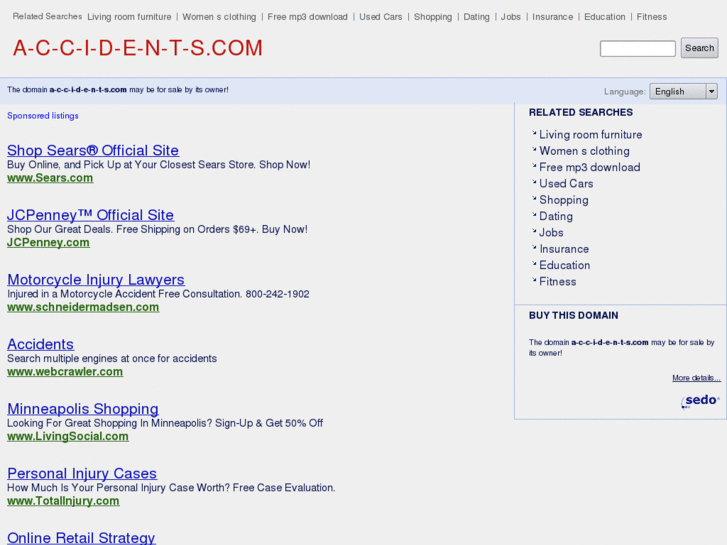727x545 pixels.
Task: Click the 'How Much Is Your Personal Injury' description
Action: click(x=171, y=487)
